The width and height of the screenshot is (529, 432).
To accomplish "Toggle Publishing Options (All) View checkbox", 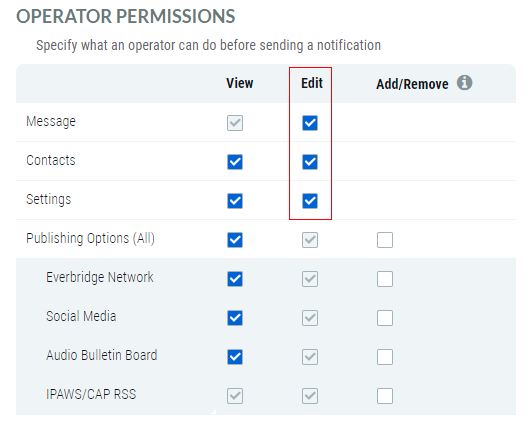I will pyautogui.click(x=235, y=240).
